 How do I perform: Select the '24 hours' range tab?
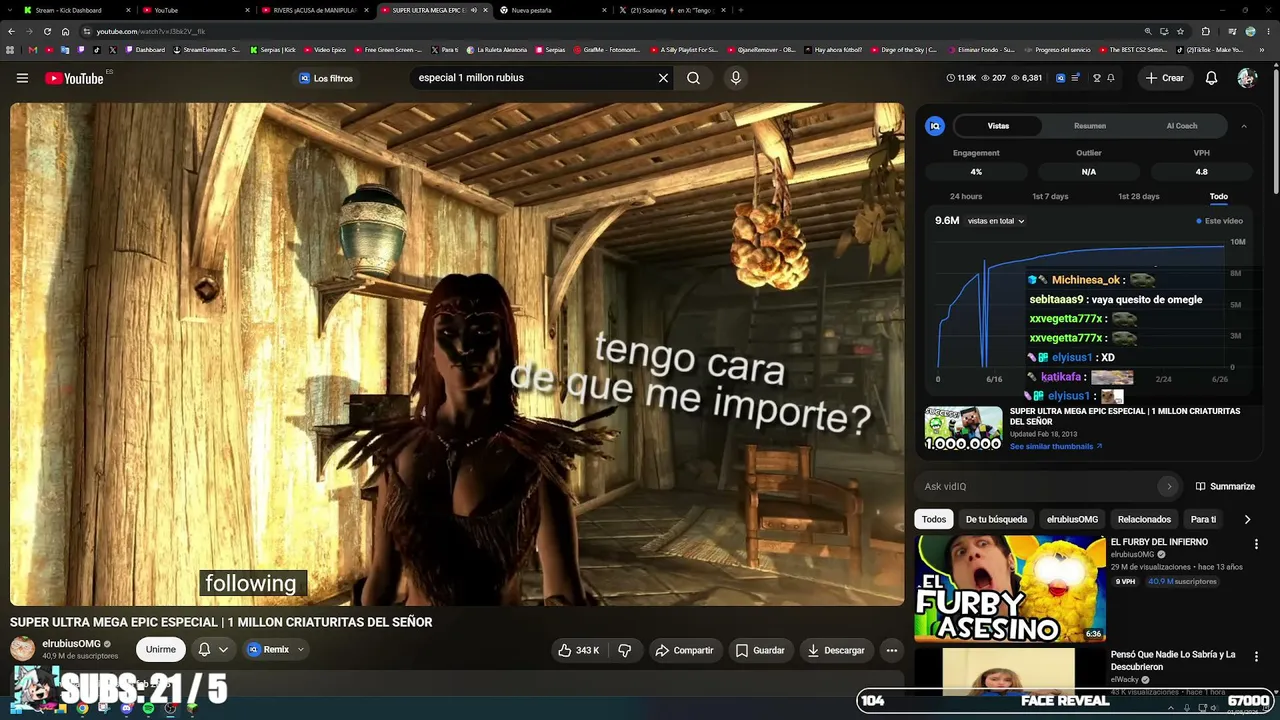pyautogui.click(x=966, y=196)
